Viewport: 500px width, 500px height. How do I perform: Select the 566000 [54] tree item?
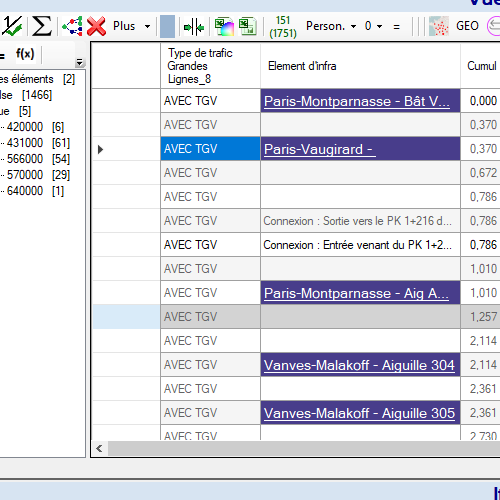click(x=38, y=159)
